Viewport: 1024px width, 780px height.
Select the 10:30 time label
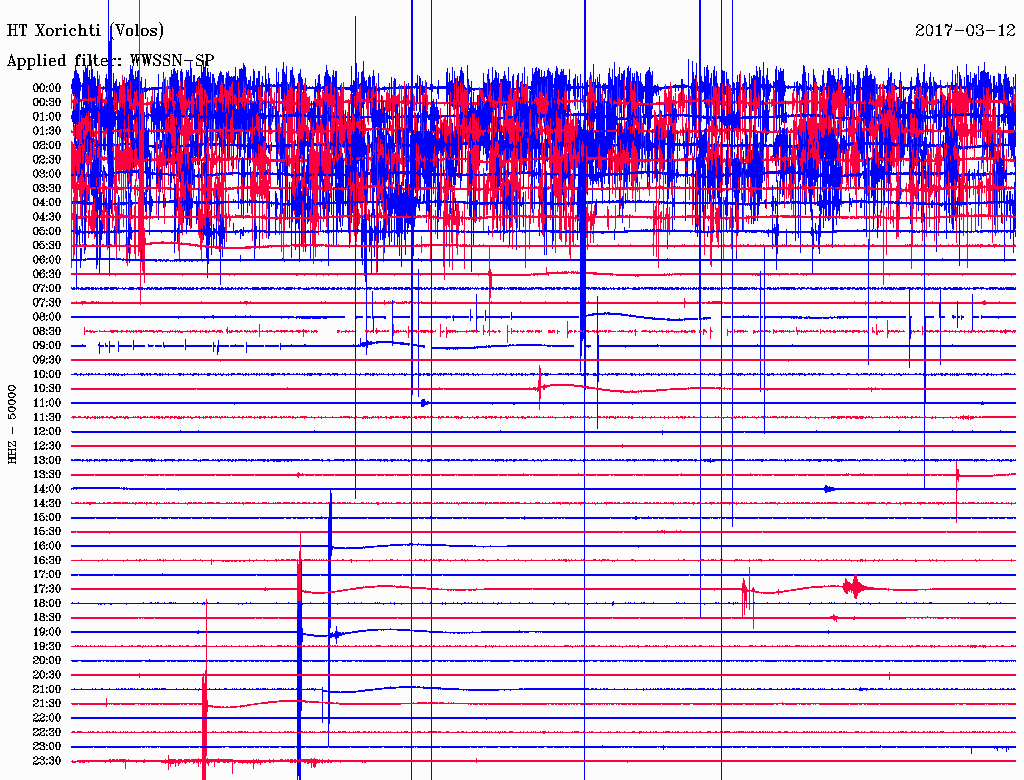(x=47, y=388)
